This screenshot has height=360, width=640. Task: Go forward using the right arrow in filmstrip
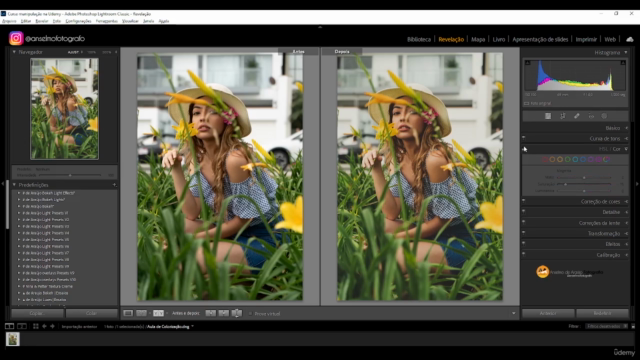(52, 327)
